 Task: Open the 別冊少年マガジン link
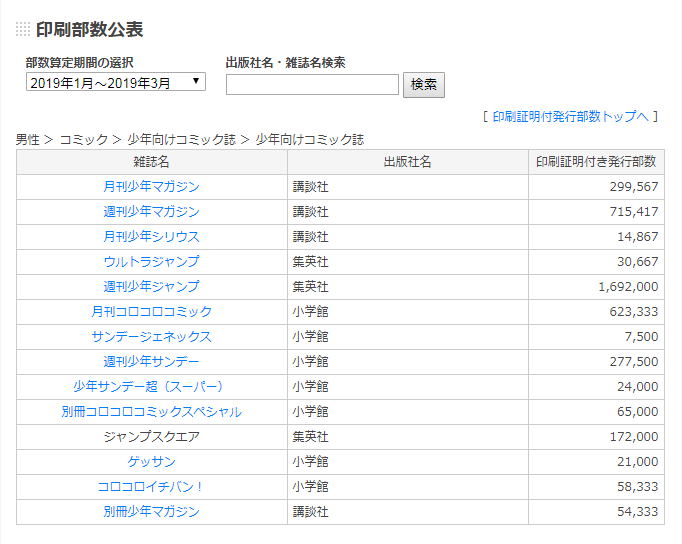click(151, 512)
